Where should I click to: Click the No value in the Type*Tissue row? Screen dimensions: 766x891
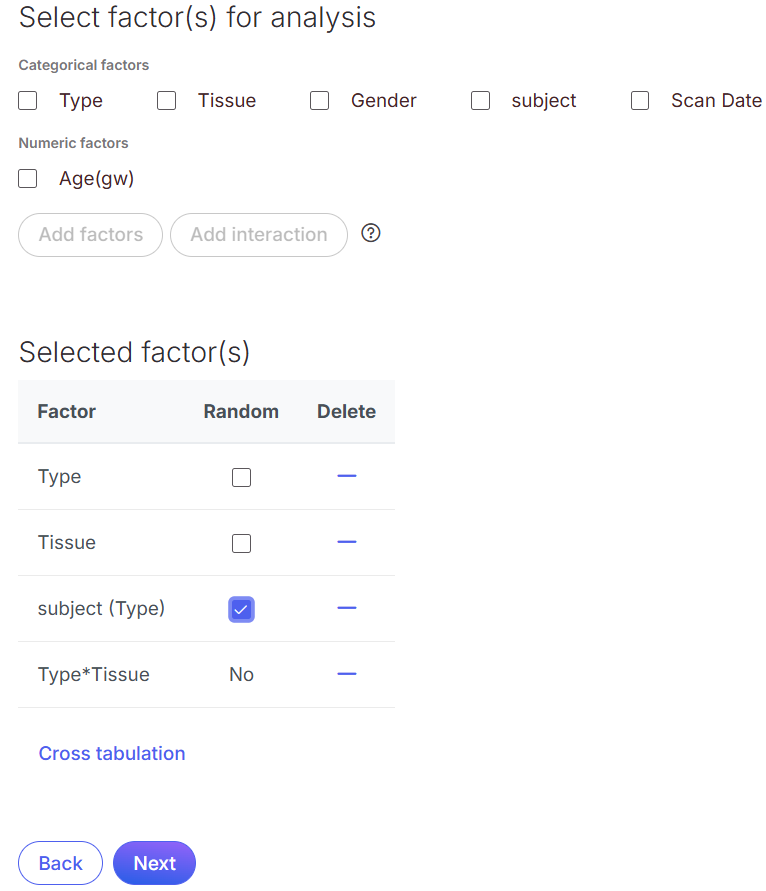pos(242,675)
